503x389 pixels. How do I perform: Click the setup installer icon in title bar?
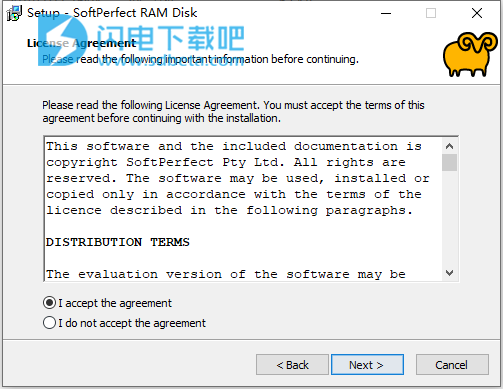click(14, 13)
